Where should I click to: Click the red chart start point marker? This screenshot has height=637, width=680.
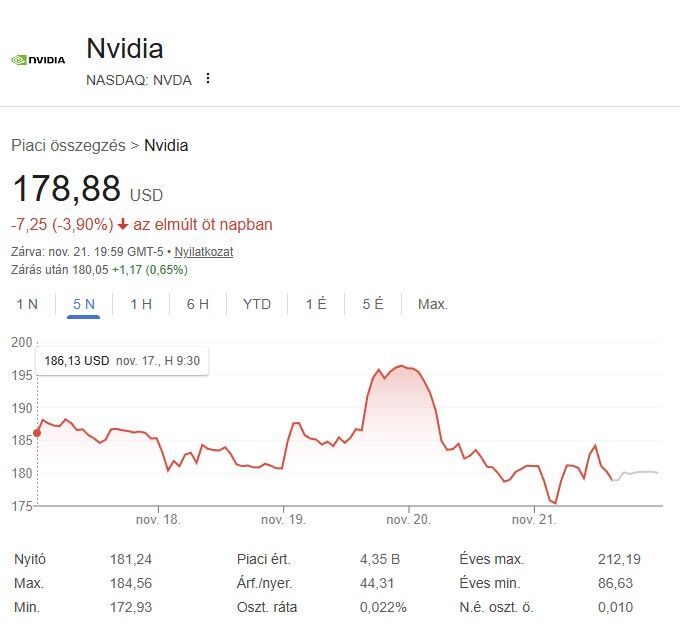pyautogui.click(x=37, y=433)
